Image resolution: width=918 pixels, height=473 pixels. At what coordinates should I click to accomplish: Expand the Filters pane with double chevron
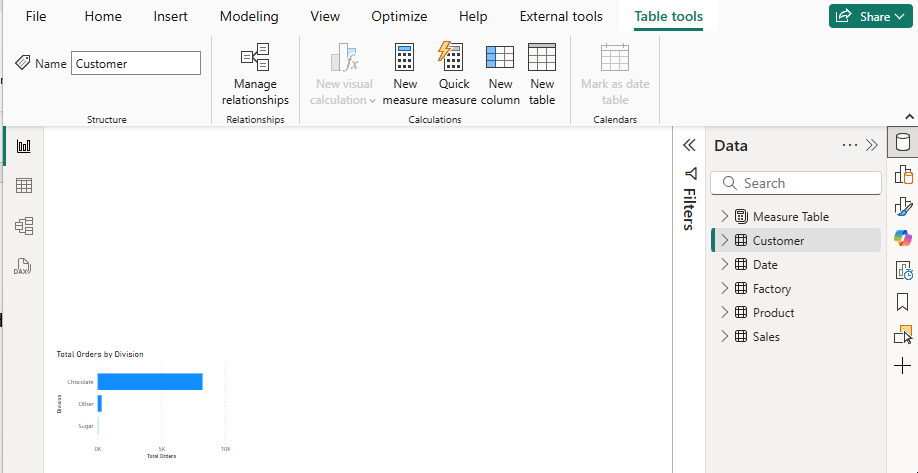[689, 145]
